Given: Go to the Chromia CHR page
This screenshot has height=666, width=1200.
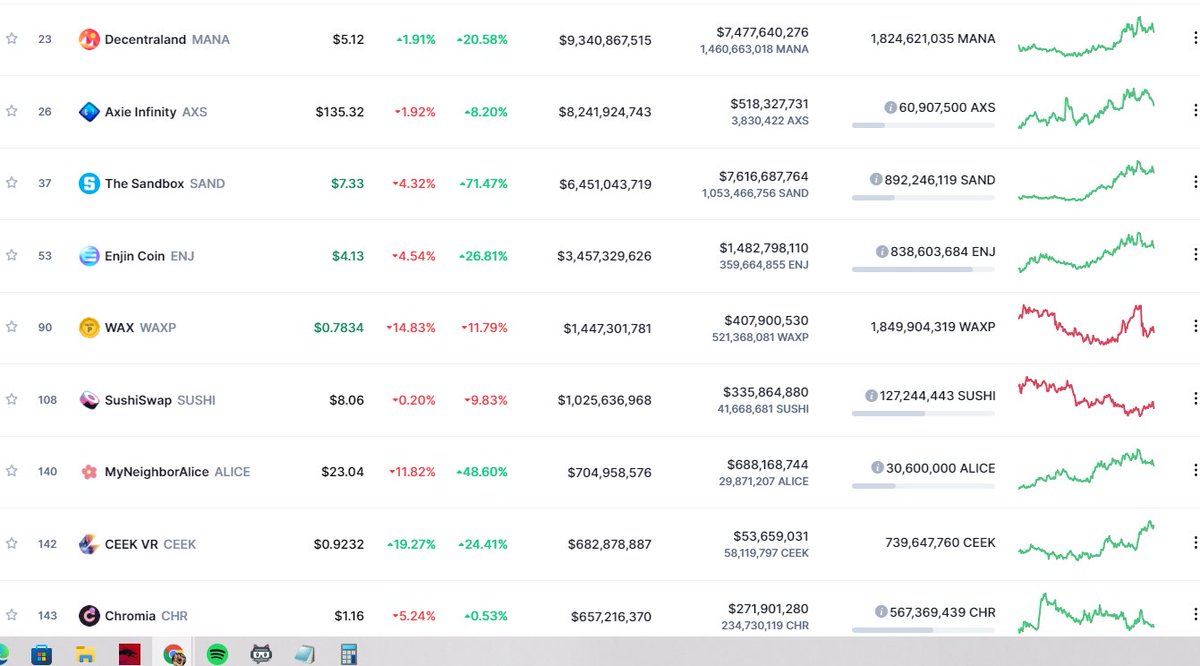Looking at the screenshot, I should click(x=146, y=616).
